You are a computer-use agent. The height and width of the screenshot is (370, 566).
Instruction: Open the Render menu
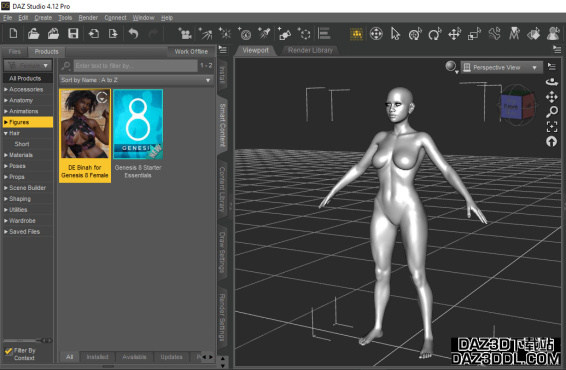(x=88, y=18)
